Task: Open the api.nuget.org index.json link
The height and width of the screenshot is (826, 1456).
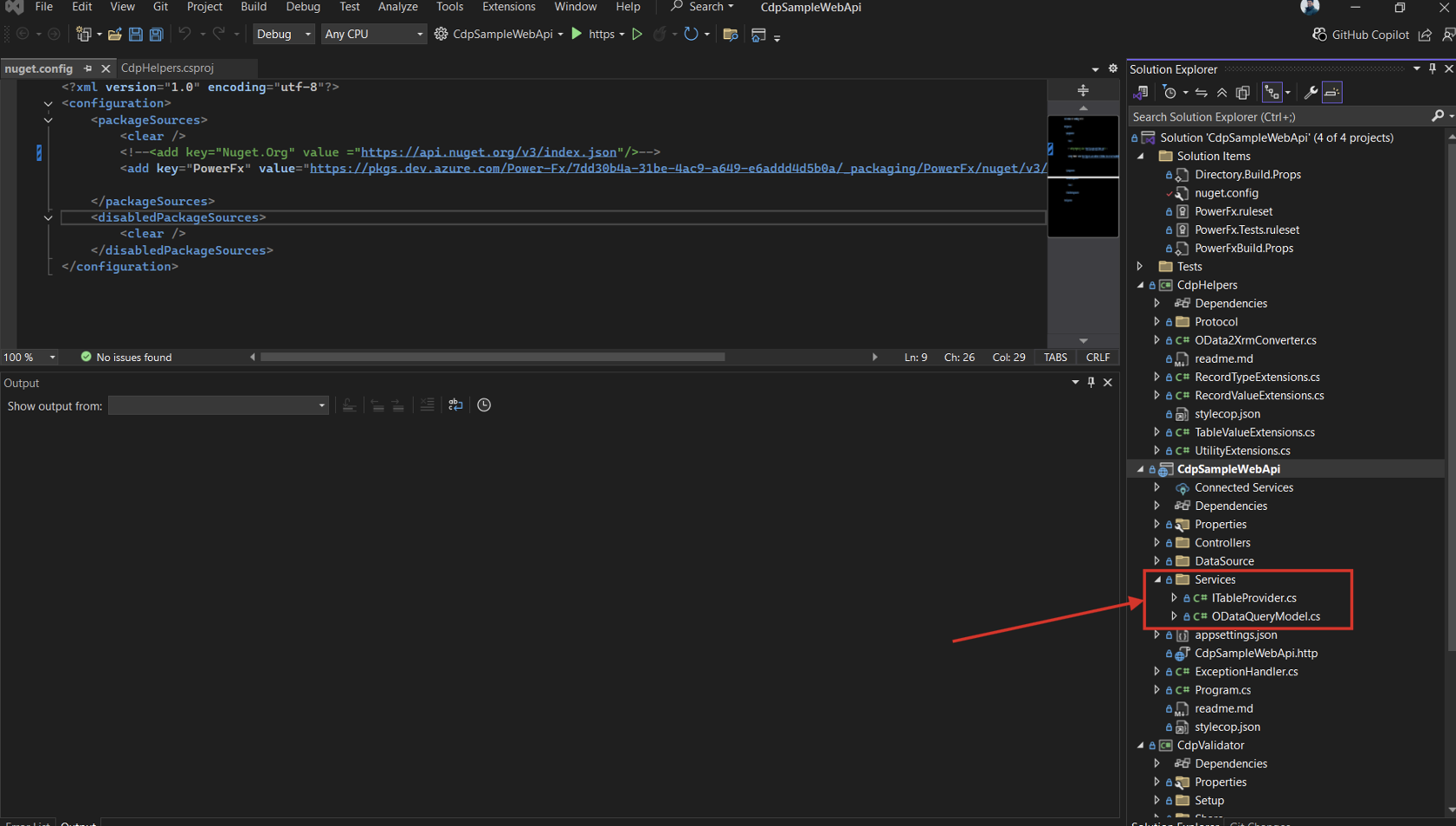Action: tap(489, 152)
